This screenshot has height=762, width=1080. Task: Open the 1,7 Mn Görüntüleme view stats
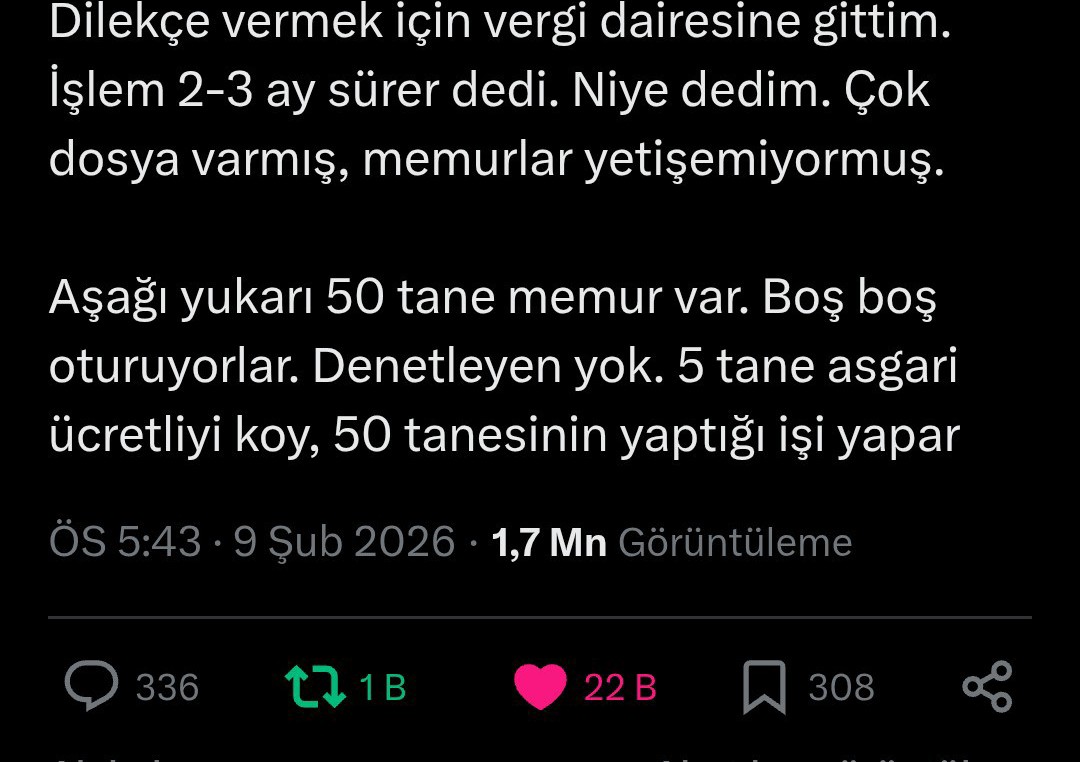[672, 542]
